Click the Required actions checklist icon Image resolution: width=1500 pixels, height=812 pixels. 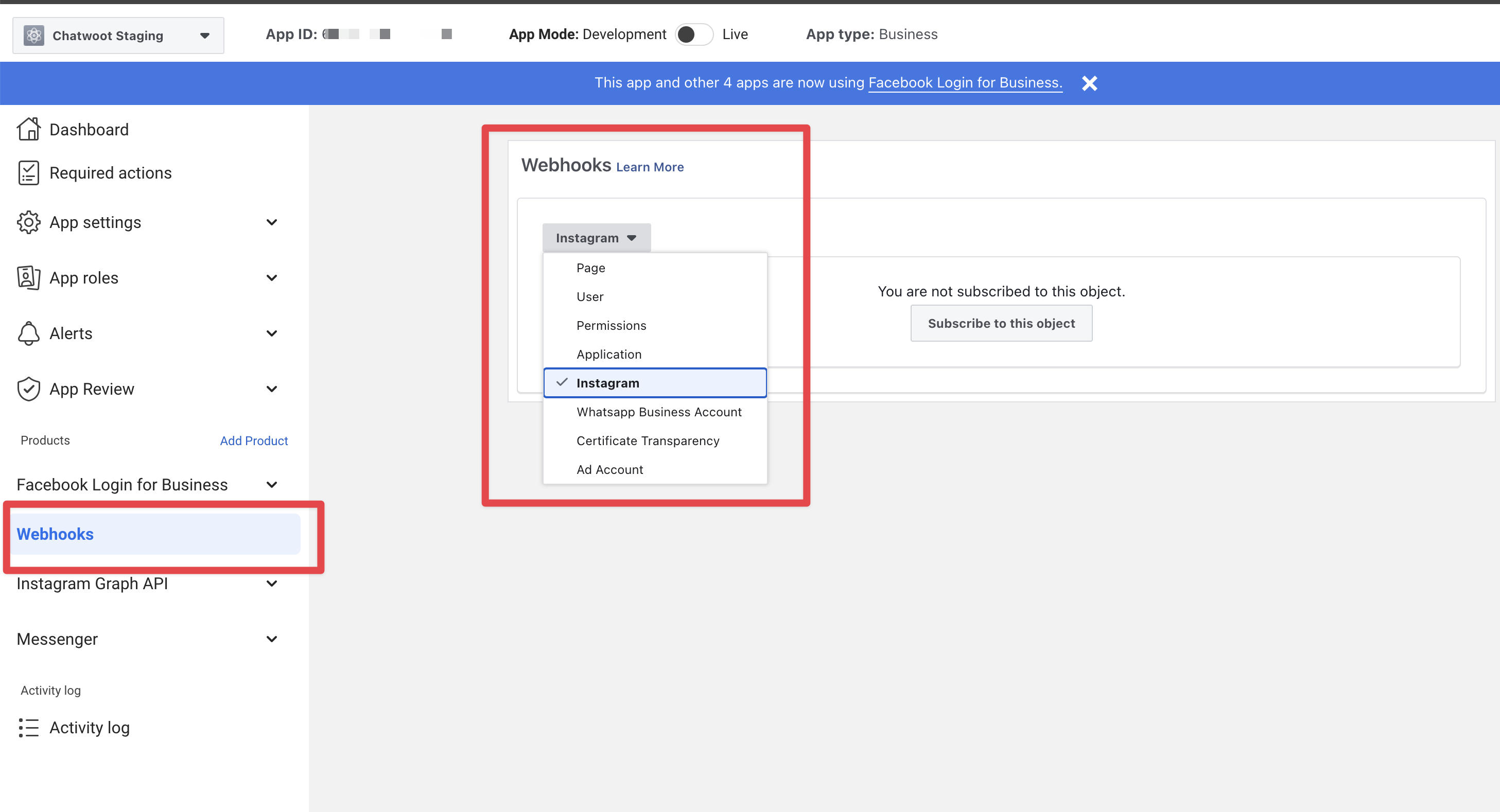pyautogui.click(x=28, y=173)
